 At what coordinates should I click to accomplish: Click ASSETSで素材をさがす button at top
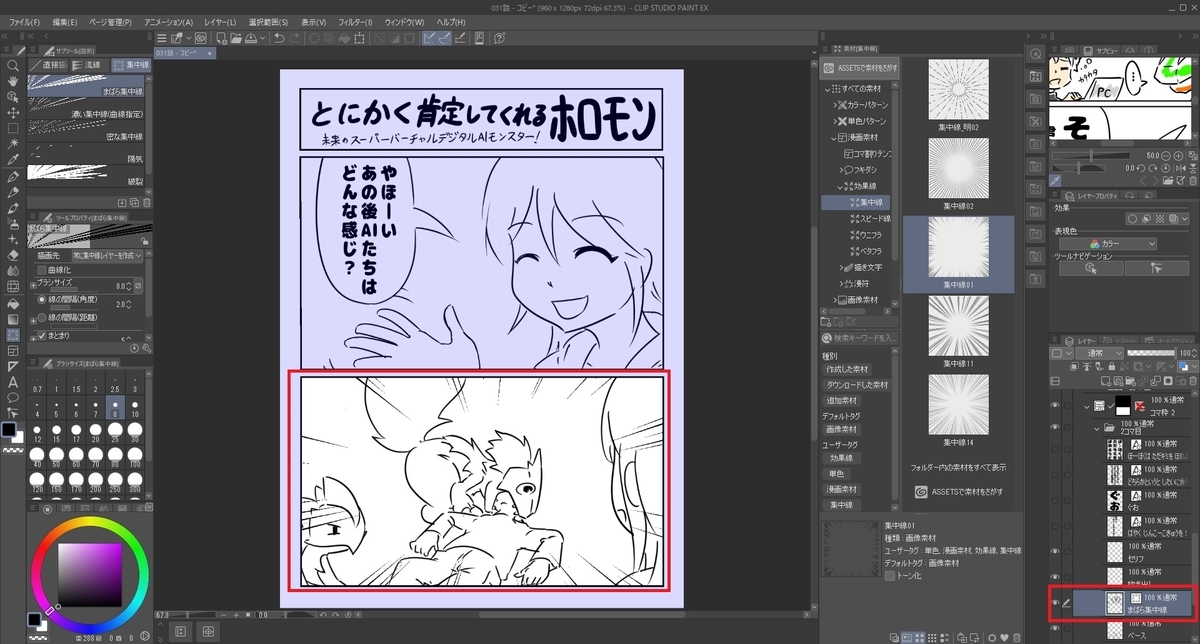coord(860,68)
